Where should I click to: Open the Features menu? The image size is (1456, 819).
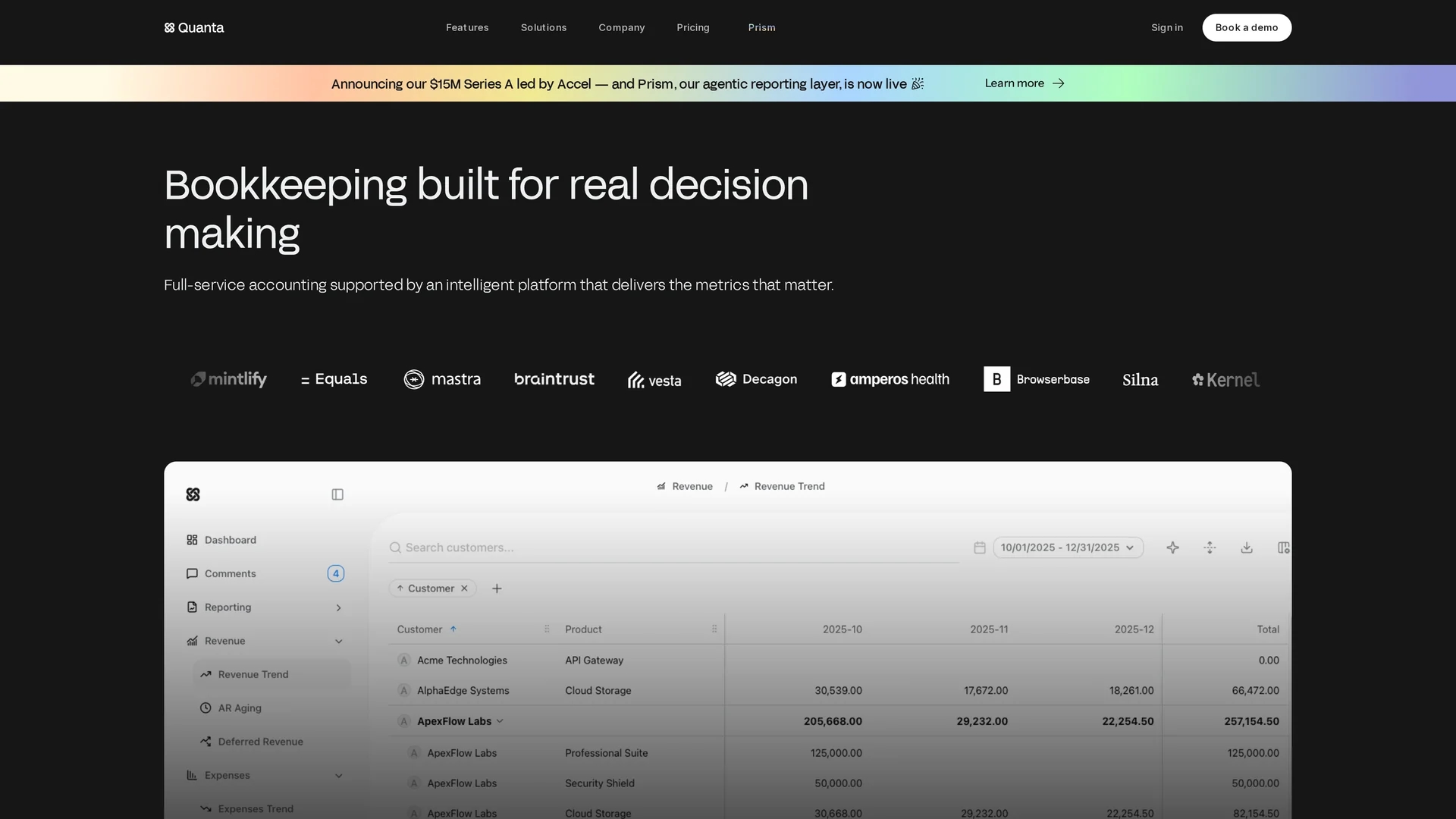tap(467, 27)
